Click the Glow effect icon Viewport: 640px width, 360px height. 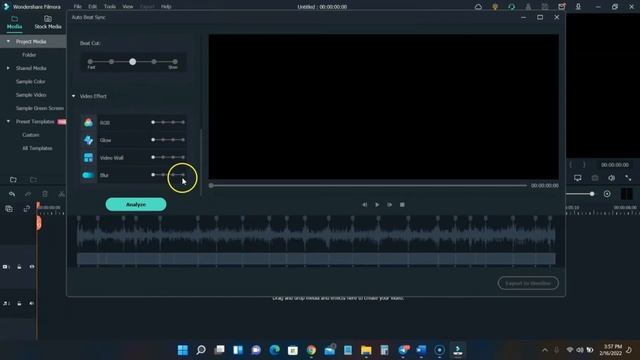88,140
